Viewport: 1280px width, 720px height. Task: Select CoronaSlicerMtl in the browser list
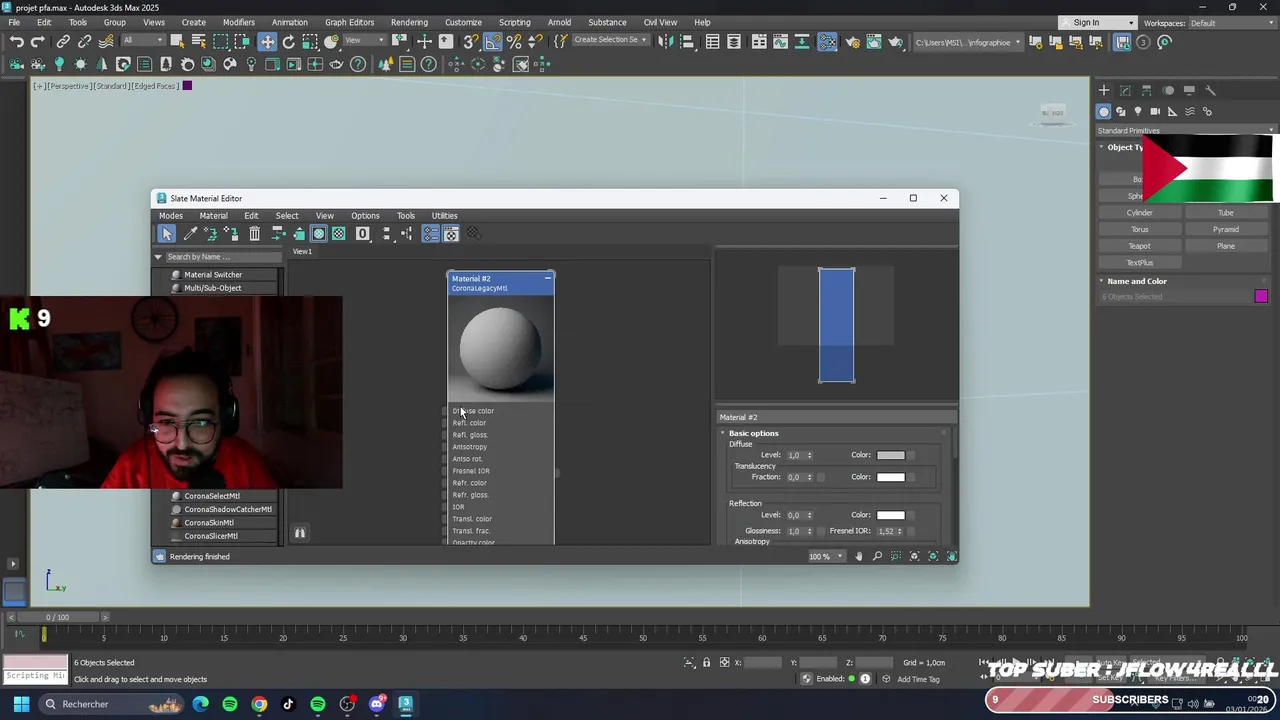211,536
